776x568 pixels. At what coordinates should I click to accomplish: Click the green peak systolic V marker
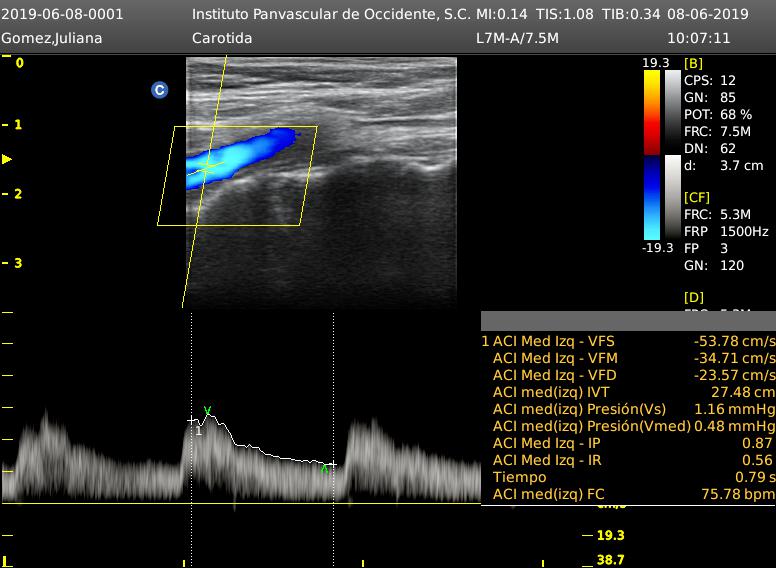pyautogui.click(x=207, y=410)
